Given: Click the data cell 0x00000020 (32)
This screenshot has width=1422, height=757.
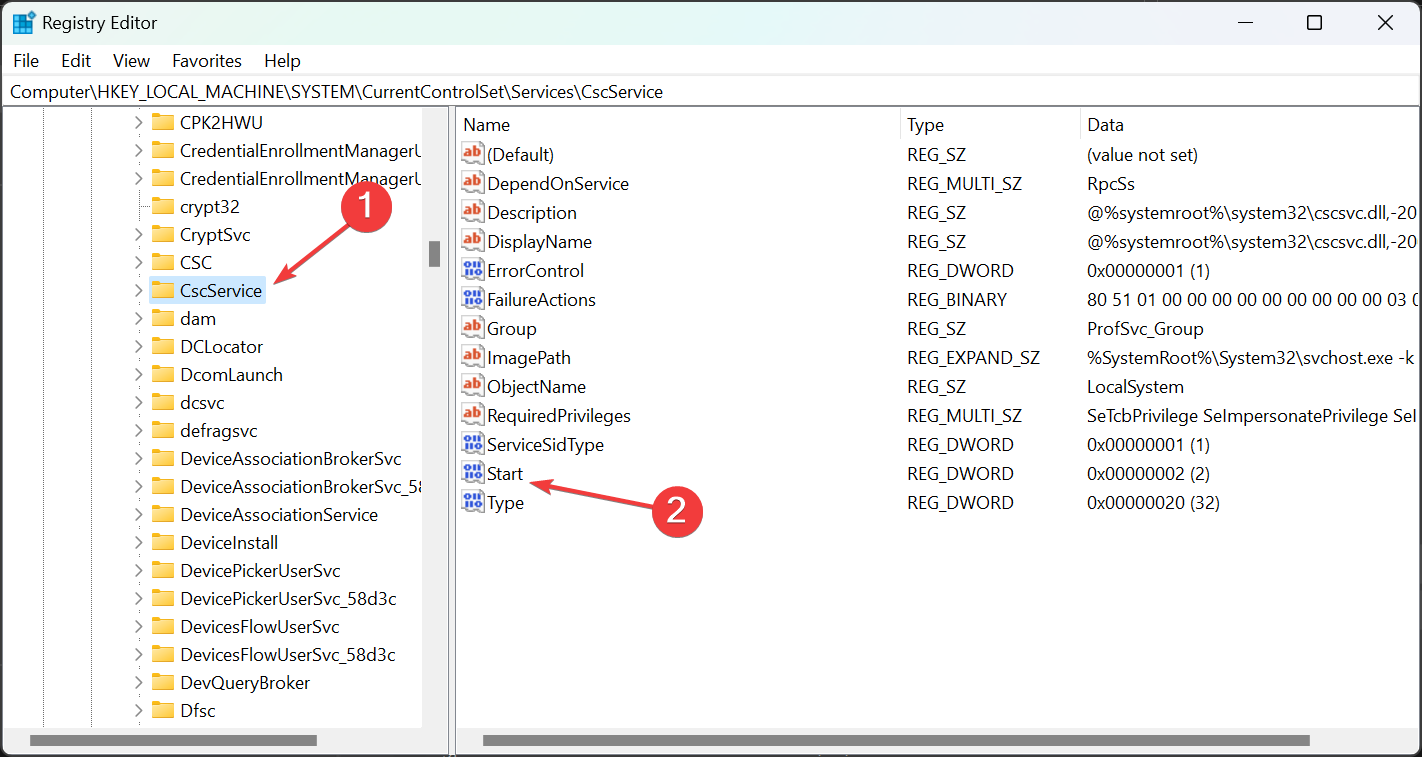Looking at the screenshot, I should point(1153,502).
